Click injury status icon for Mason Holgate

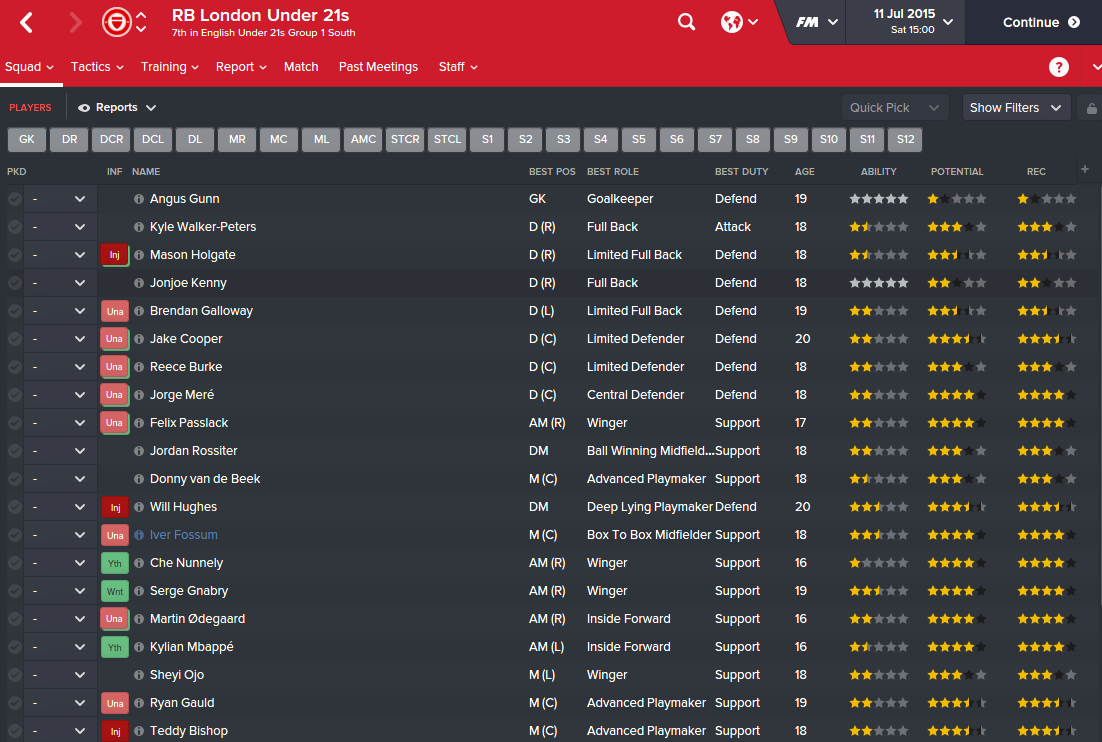115,255
